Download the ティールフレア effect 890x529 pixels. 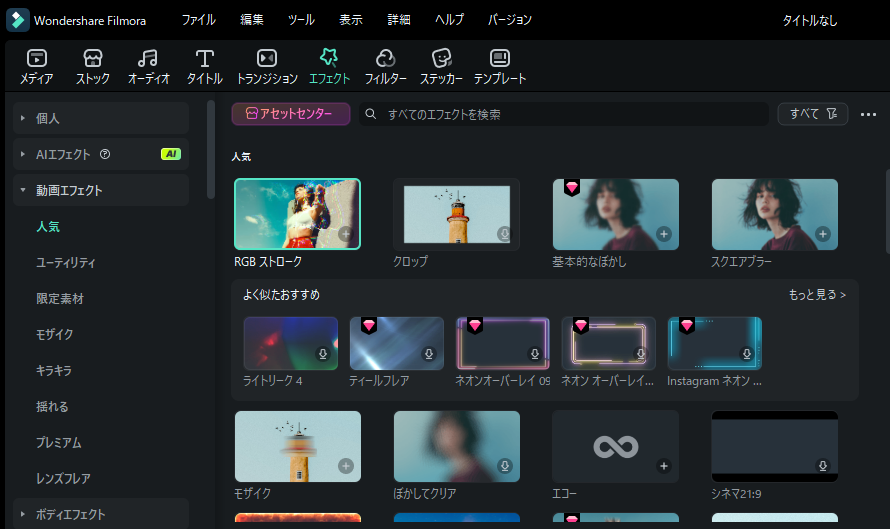pyautogui.click(x=429, y=354)
